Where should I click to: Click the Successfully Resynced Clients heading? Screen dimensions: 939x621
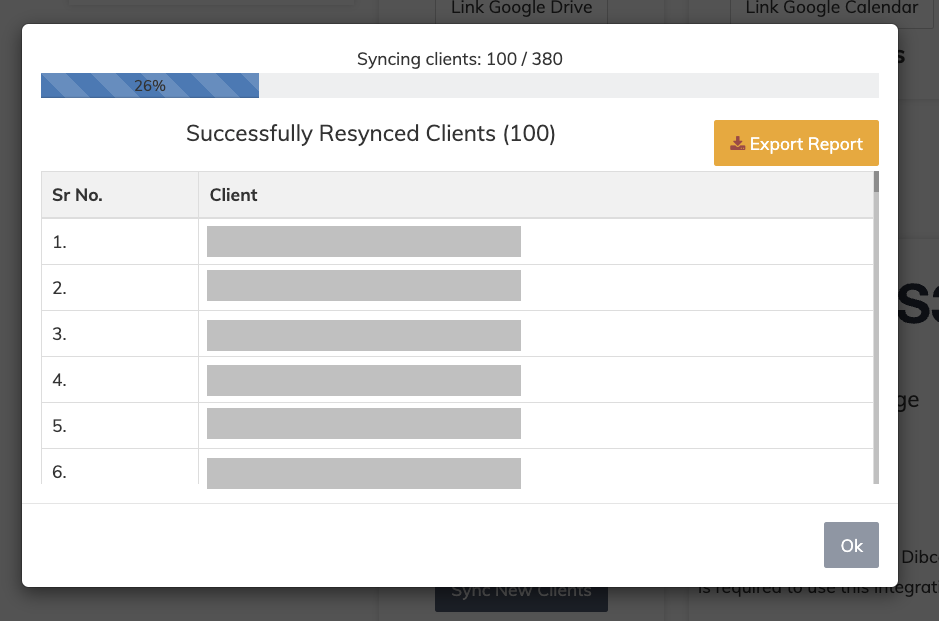(370, 134)
